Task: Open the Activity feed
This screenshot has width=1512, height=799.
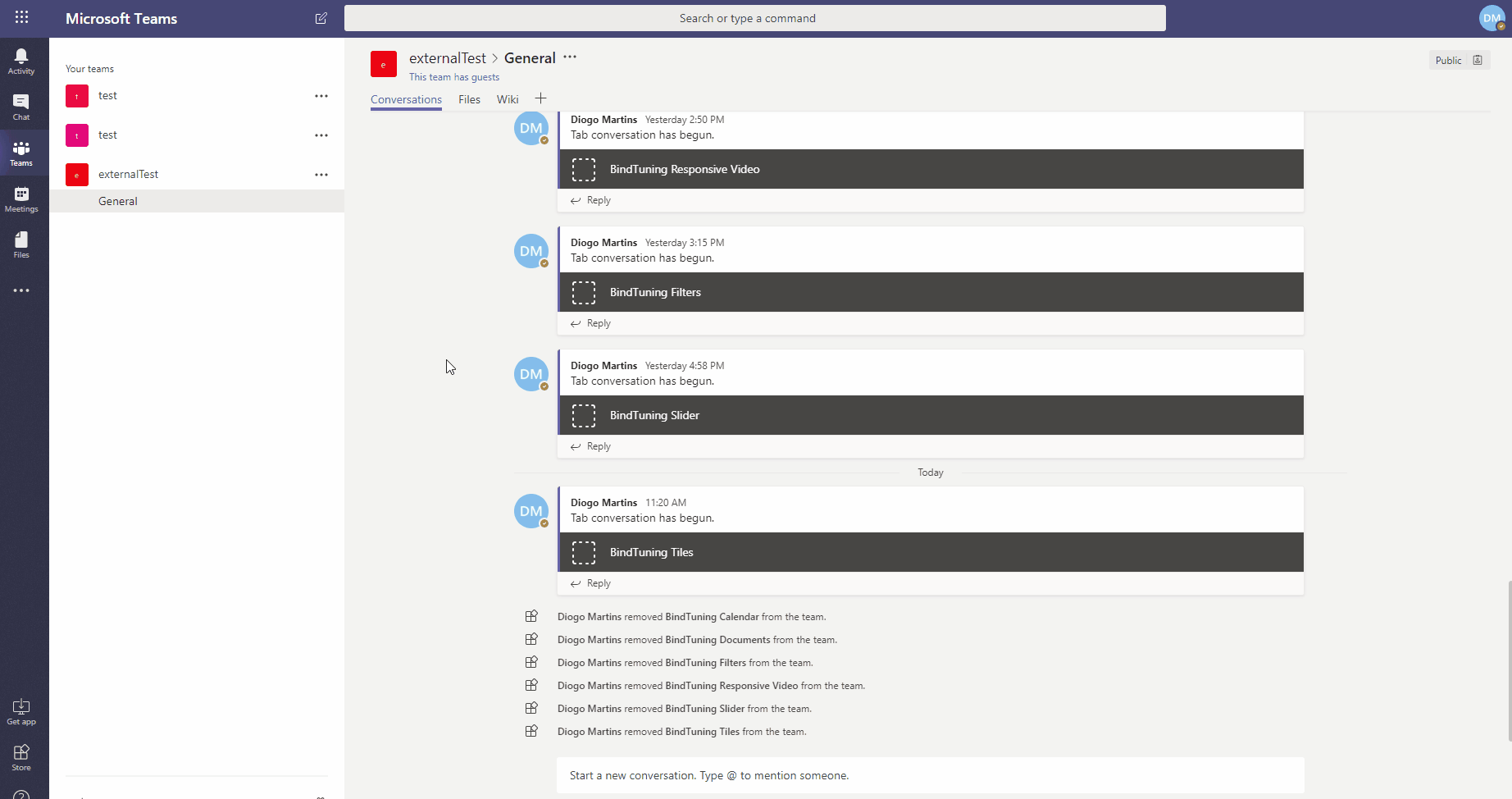Action: pos(21,61)
